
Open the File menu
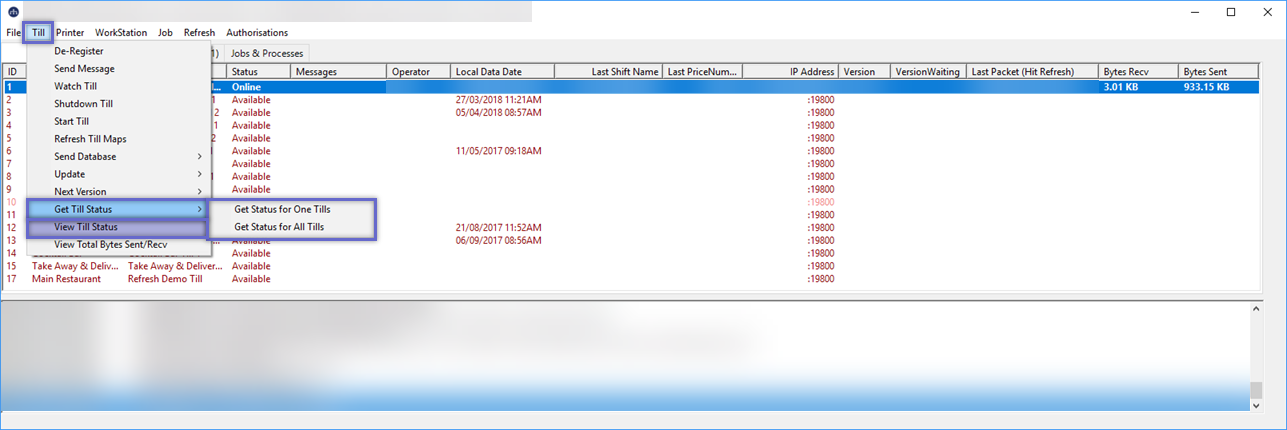tap(13, 33)
